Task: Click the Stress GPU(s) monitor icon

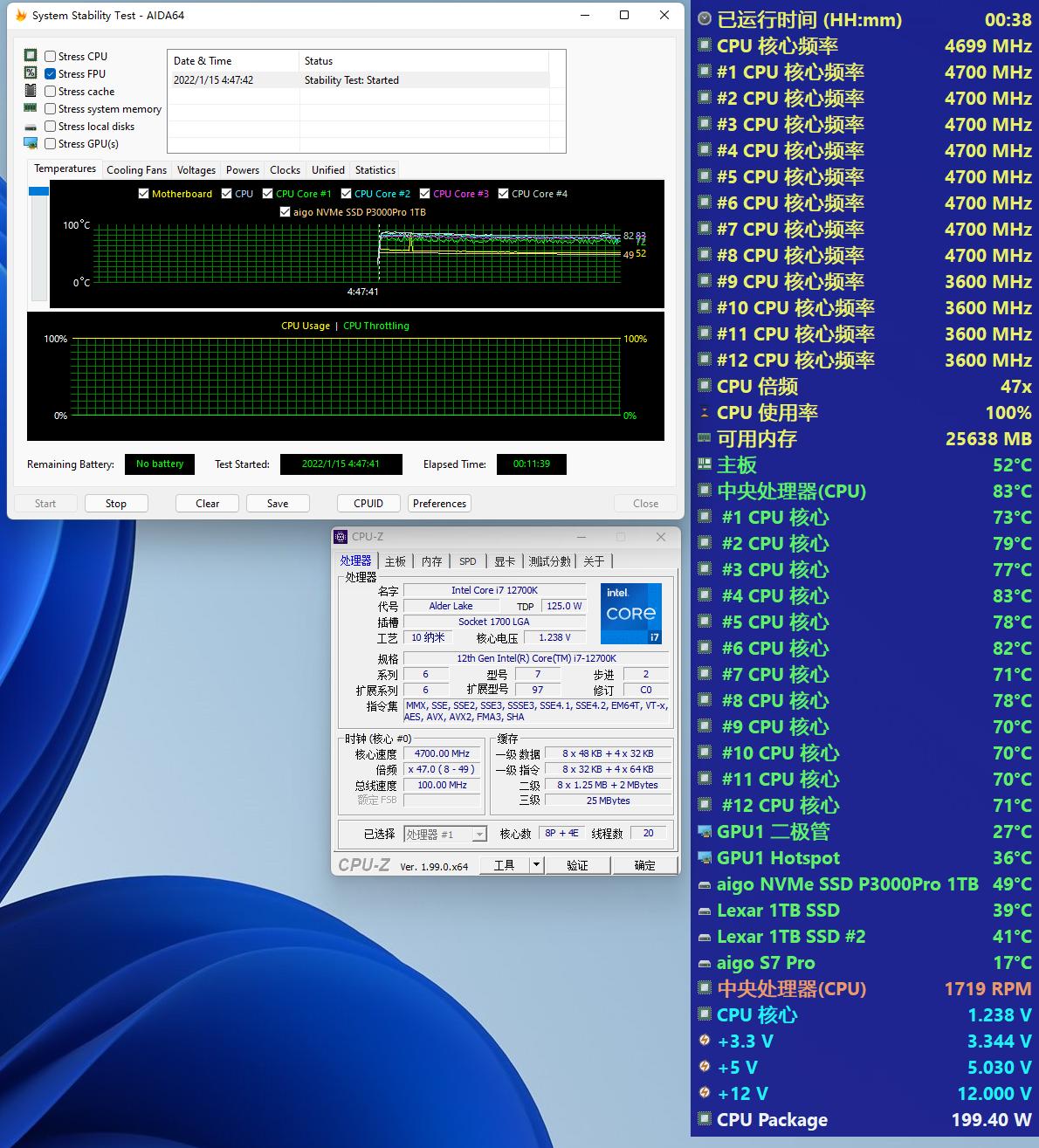Action: tap(31, 143)
